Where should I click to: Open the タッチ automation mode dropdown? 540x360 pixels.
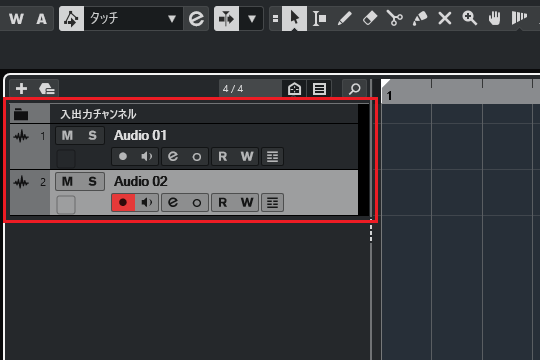pyautogui.click(x=133, y=18)
